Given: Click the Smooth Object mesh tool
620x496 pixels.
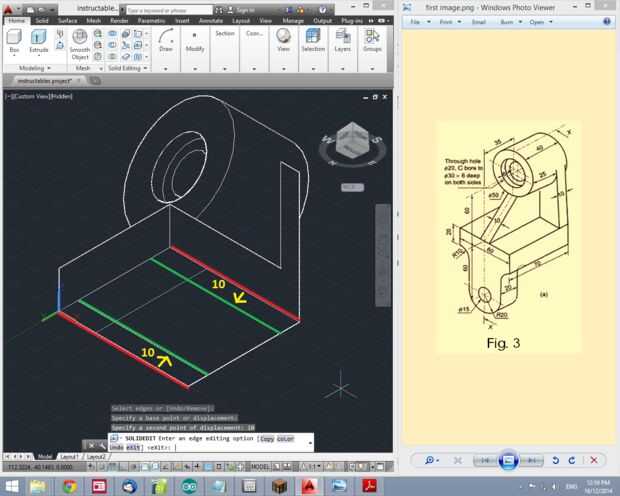Looking at the screenshot, I should (x=79, y=44).
